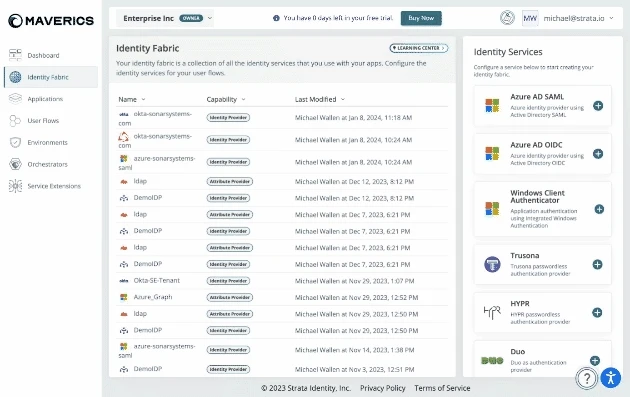
Task: Open the help question mark button
Action: click(x=587, y=378)
